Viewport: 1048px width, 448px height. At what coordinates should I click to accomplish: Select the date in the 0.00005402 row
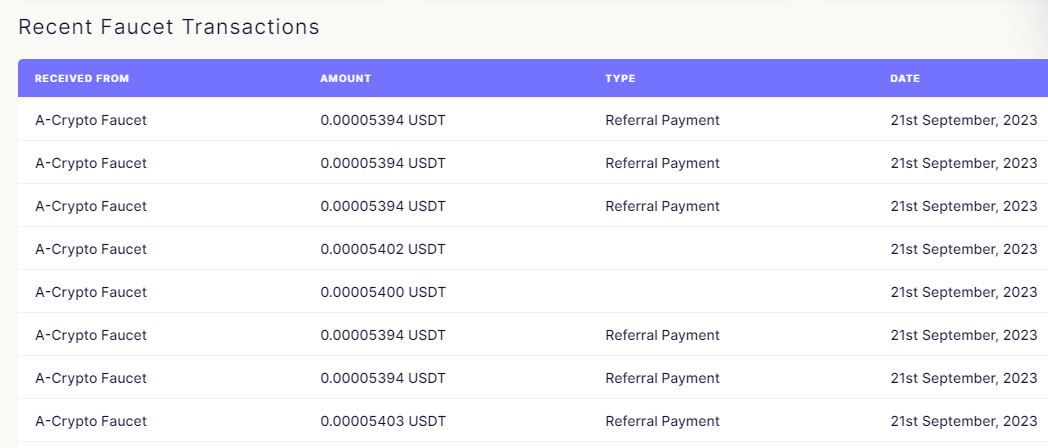pyautogui.click(x=963, y=249)
